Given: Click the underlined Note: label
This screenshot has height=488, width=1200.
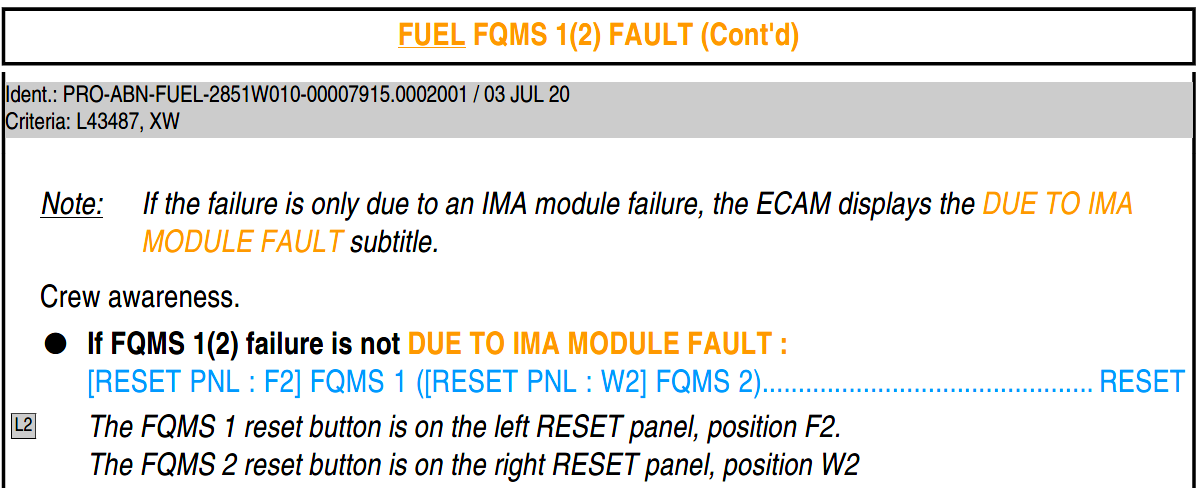Looking at the screenshot, I should click(x=72, y=205).
